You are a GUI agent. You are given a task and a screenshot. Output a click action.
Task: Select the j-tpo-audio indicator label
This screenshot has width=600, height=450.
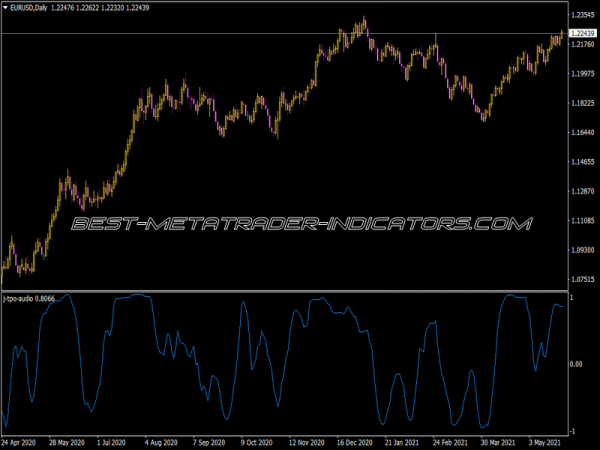(x=28, y=298)
